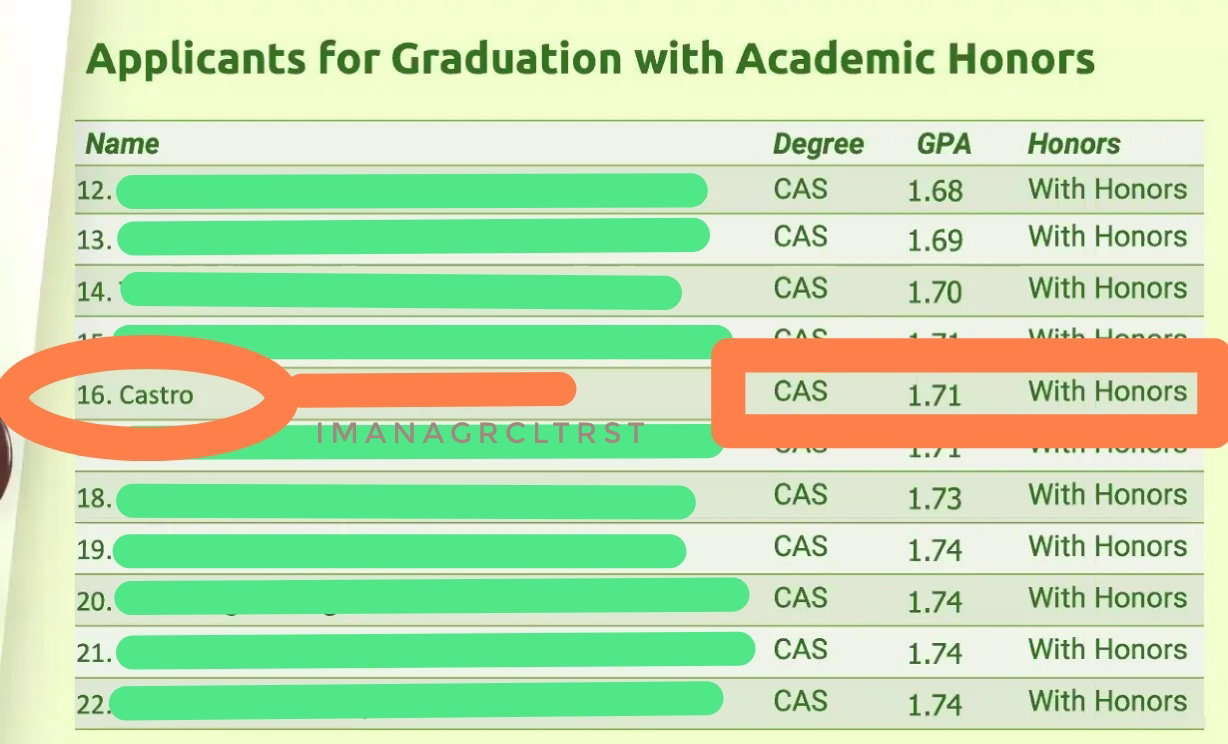Select the '16. Castro' name entry
The image size is (1228, 744).
(135, 395)
